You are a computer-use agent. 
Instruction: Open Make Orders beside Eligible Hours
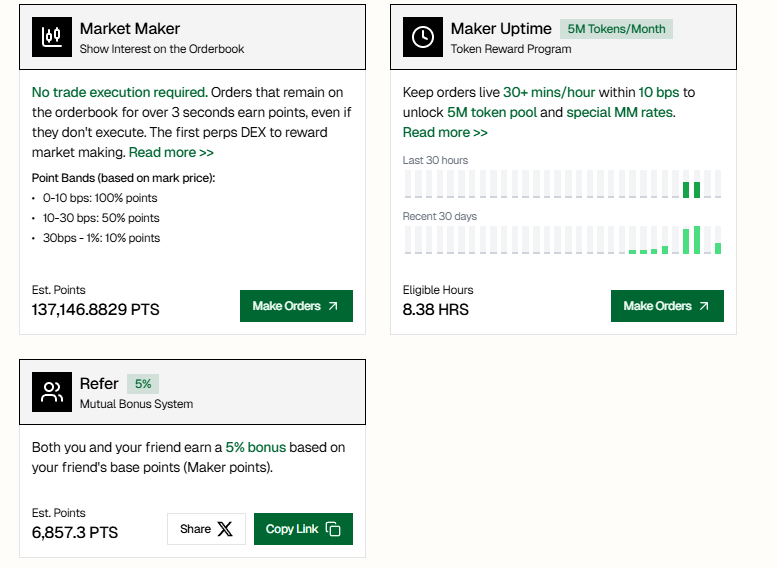click(667, 306)
